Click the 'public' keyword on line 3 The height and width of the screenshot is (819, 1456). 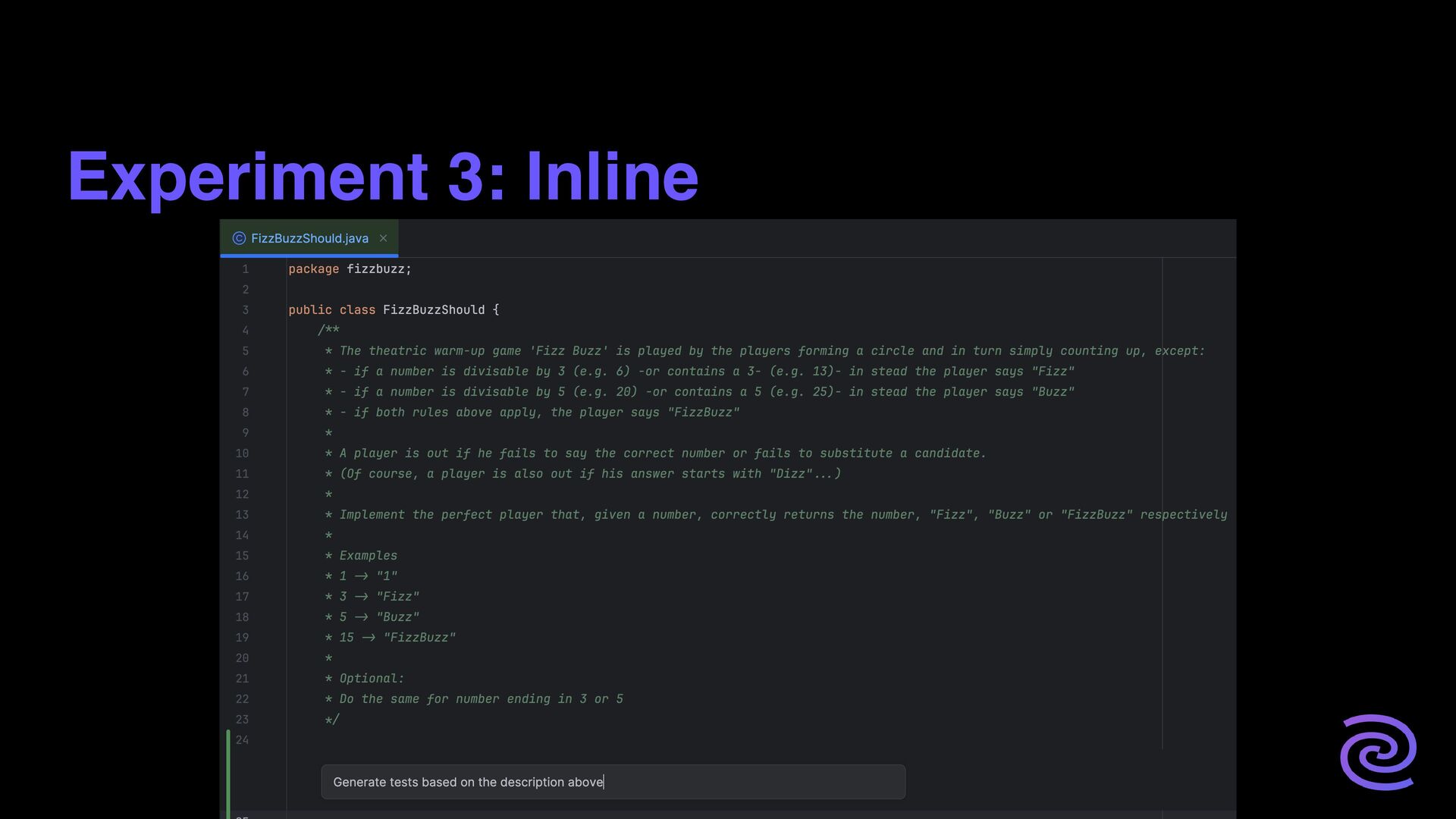pos(309,310)
